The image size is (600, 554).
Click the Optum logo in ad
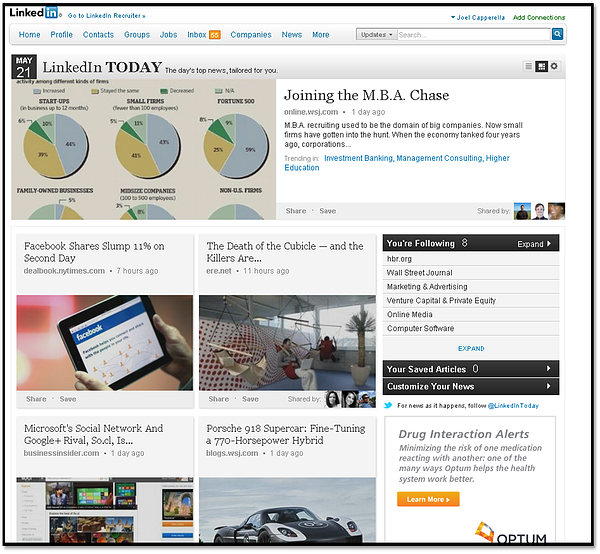[510, 533]
